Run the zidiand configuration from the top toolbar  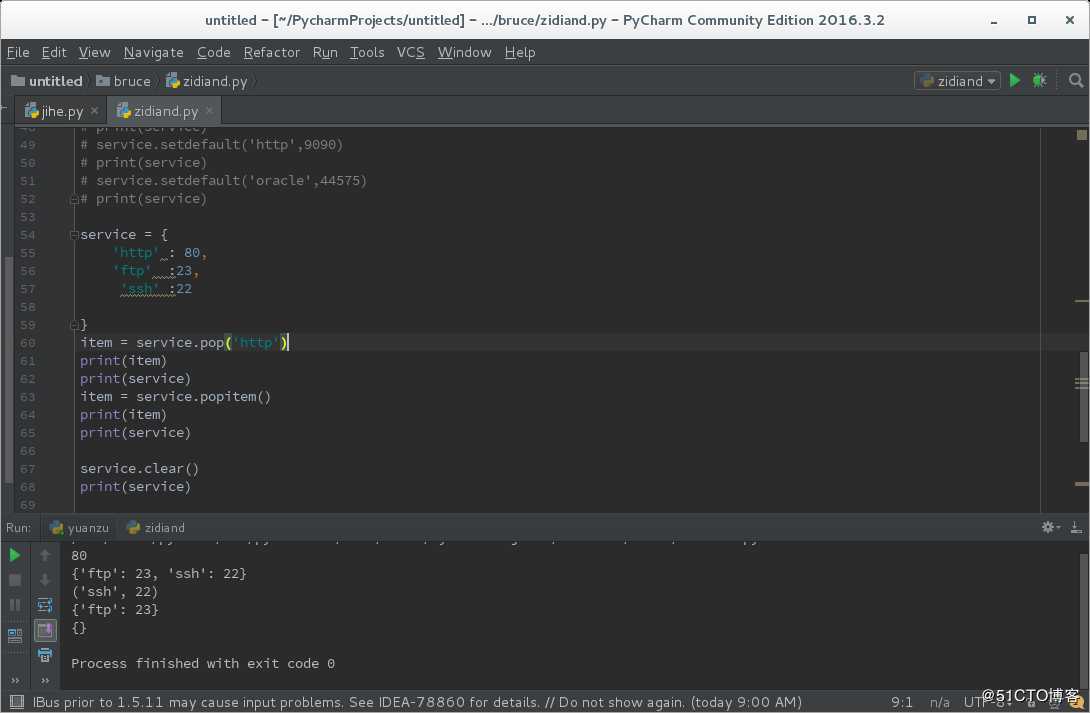point(1015,81)
